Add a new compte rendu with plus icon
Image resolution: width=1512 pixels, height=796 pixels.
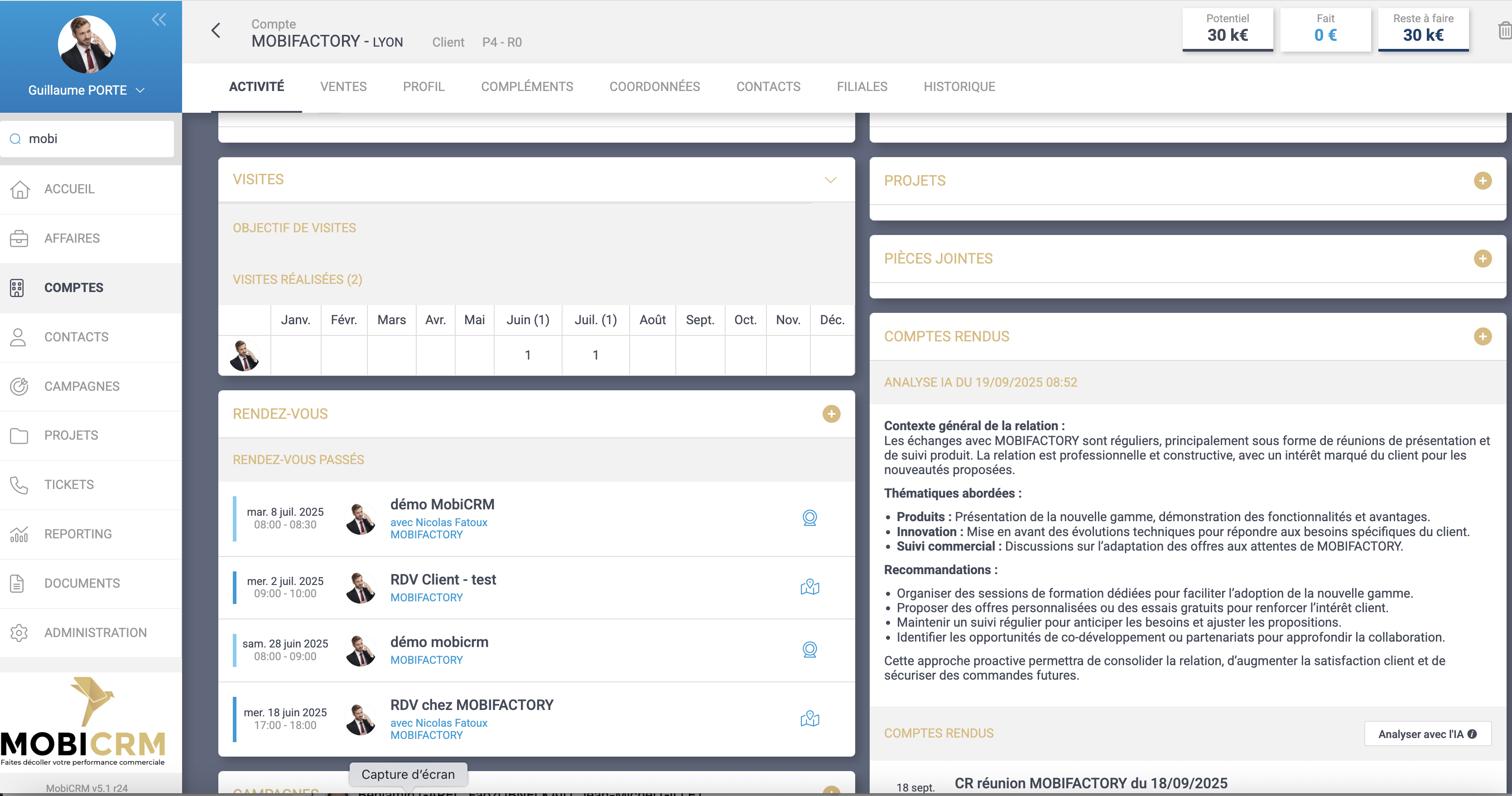click(1482, 337)
